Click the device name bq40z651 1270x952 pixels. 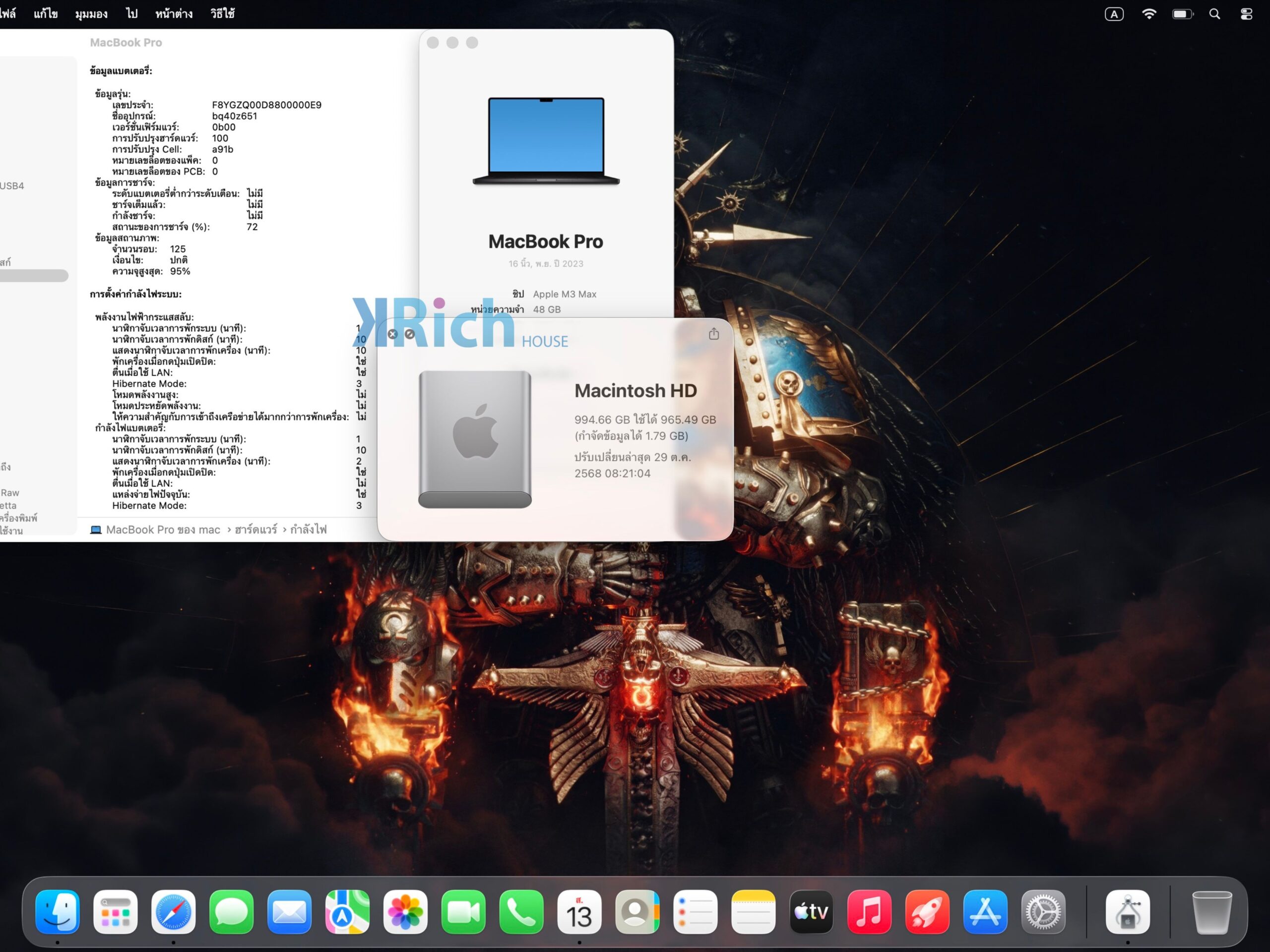(234, 116)
